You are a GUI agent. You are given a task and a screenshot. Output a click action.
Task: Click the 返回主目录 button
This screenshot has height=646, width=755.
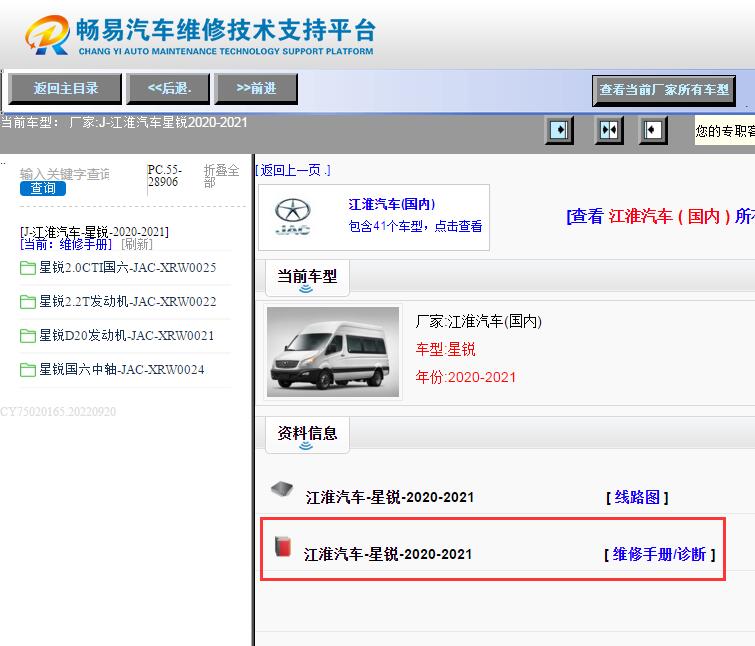click(65, 89)
